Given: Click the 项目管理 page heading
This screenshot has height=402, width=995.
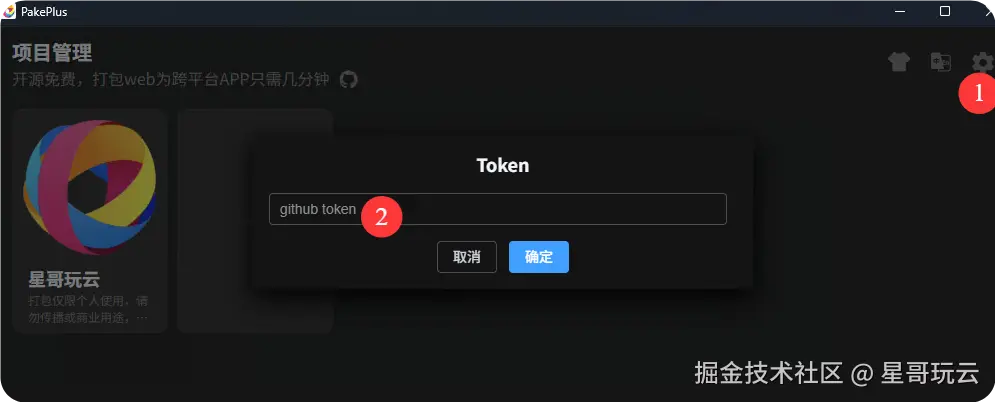Looking at the screenshot, I should point(52,53).
